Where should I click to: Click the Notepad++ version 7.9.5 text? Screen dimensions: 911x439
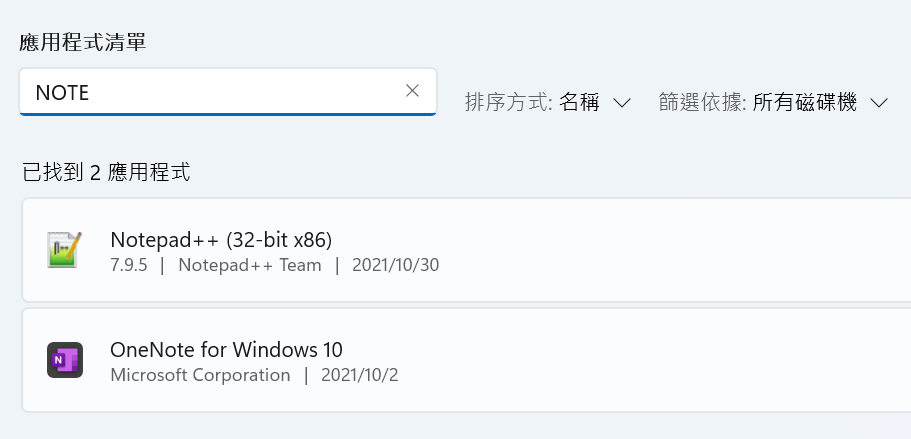[x=128, y=265]
